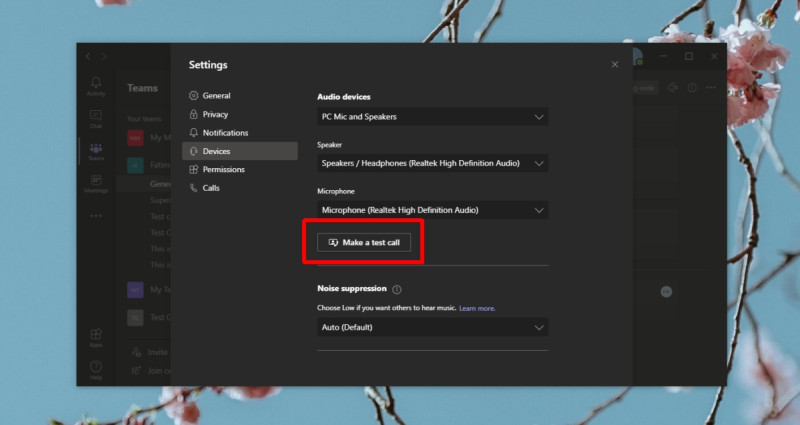
Task: Minimize the Teams window
Action: point(663,56)
